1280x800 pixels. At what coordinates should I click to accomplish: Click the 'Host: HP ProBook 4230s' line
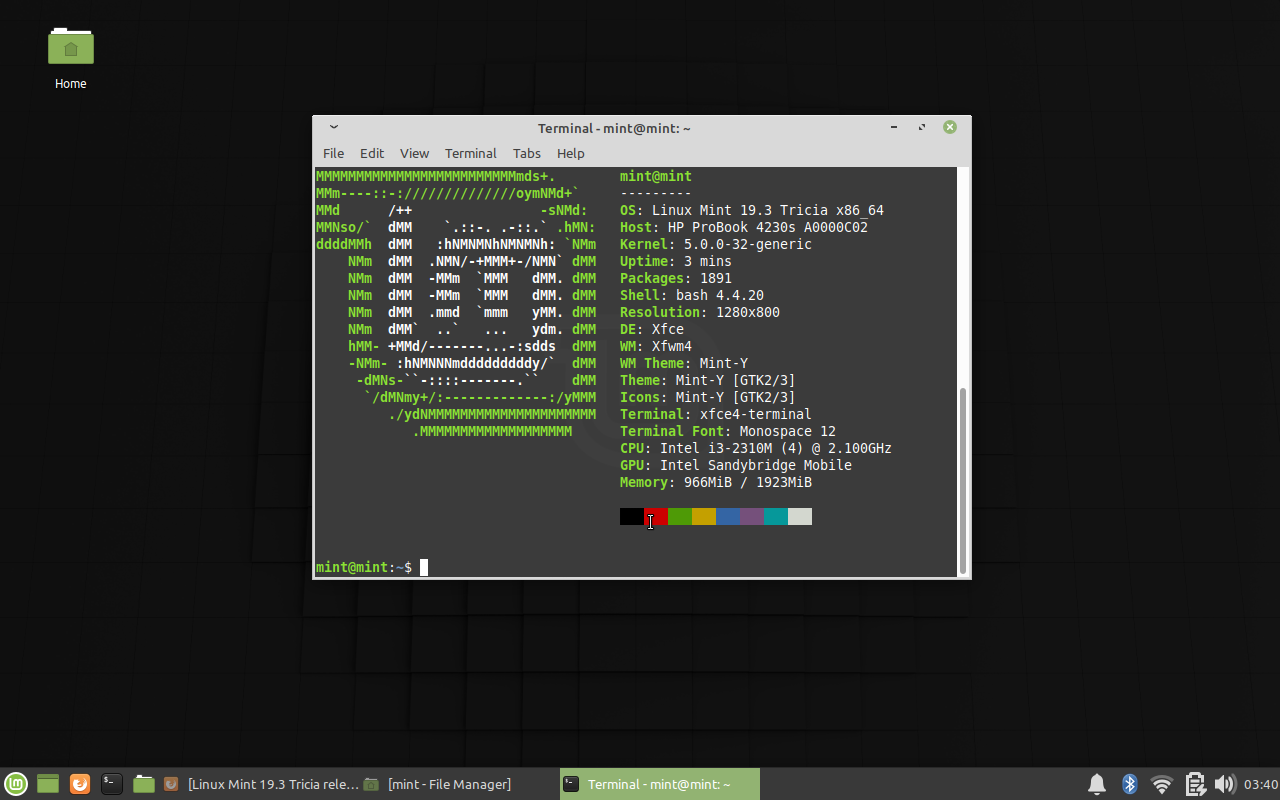point(744,227)
